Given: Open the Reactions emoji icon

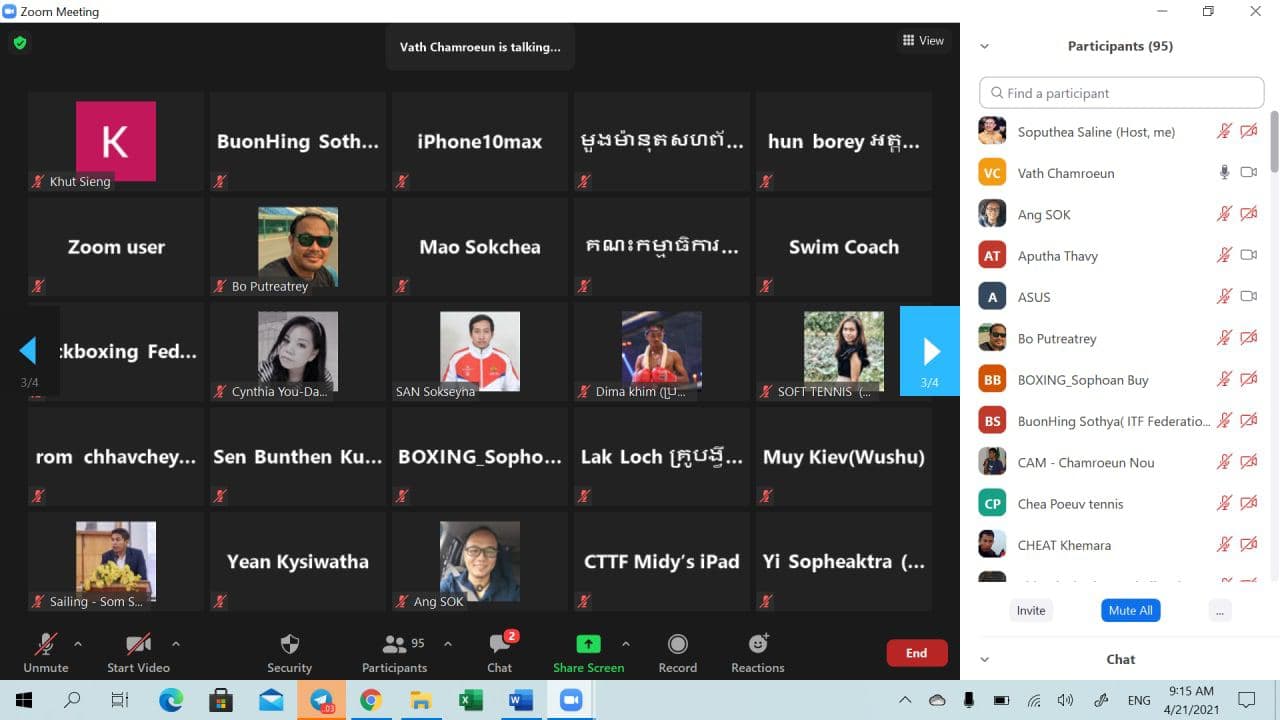Looking at the screenshot, I should point(757,645).
